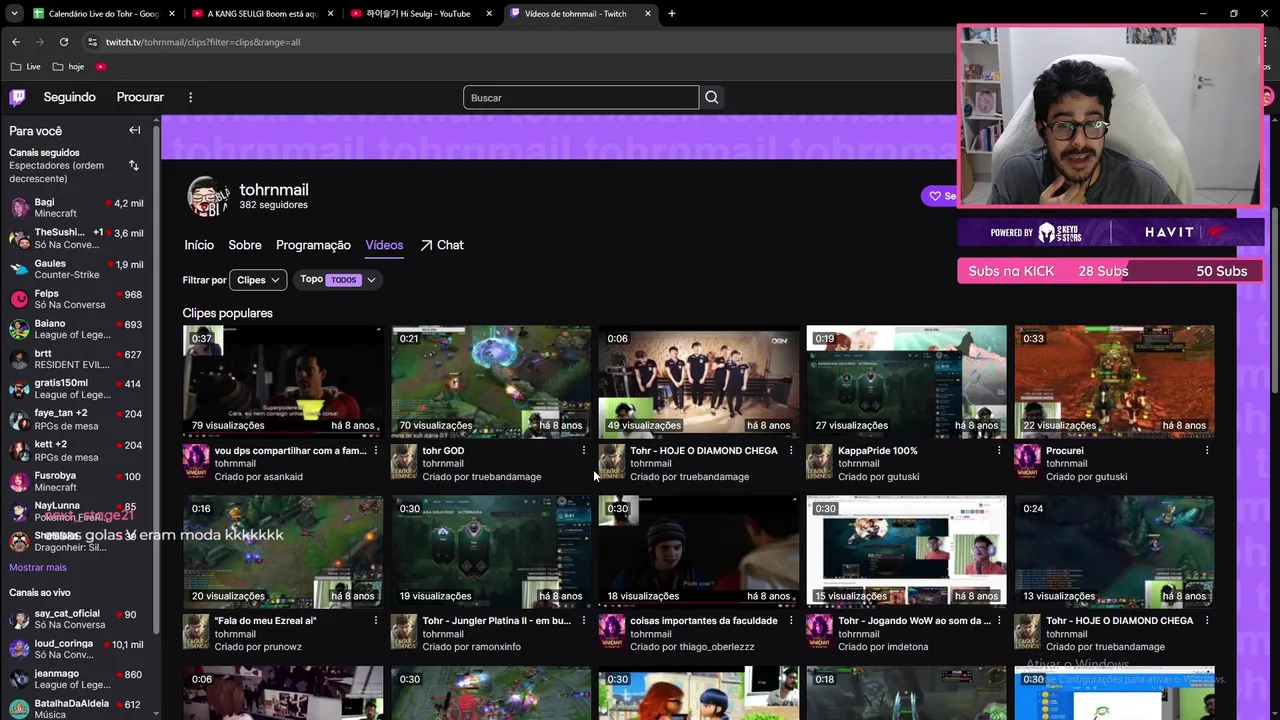Viewport: 1280px width, 720px height.
Task: Click Bagi channel avatar in sidebar
Action: [19, 208]
